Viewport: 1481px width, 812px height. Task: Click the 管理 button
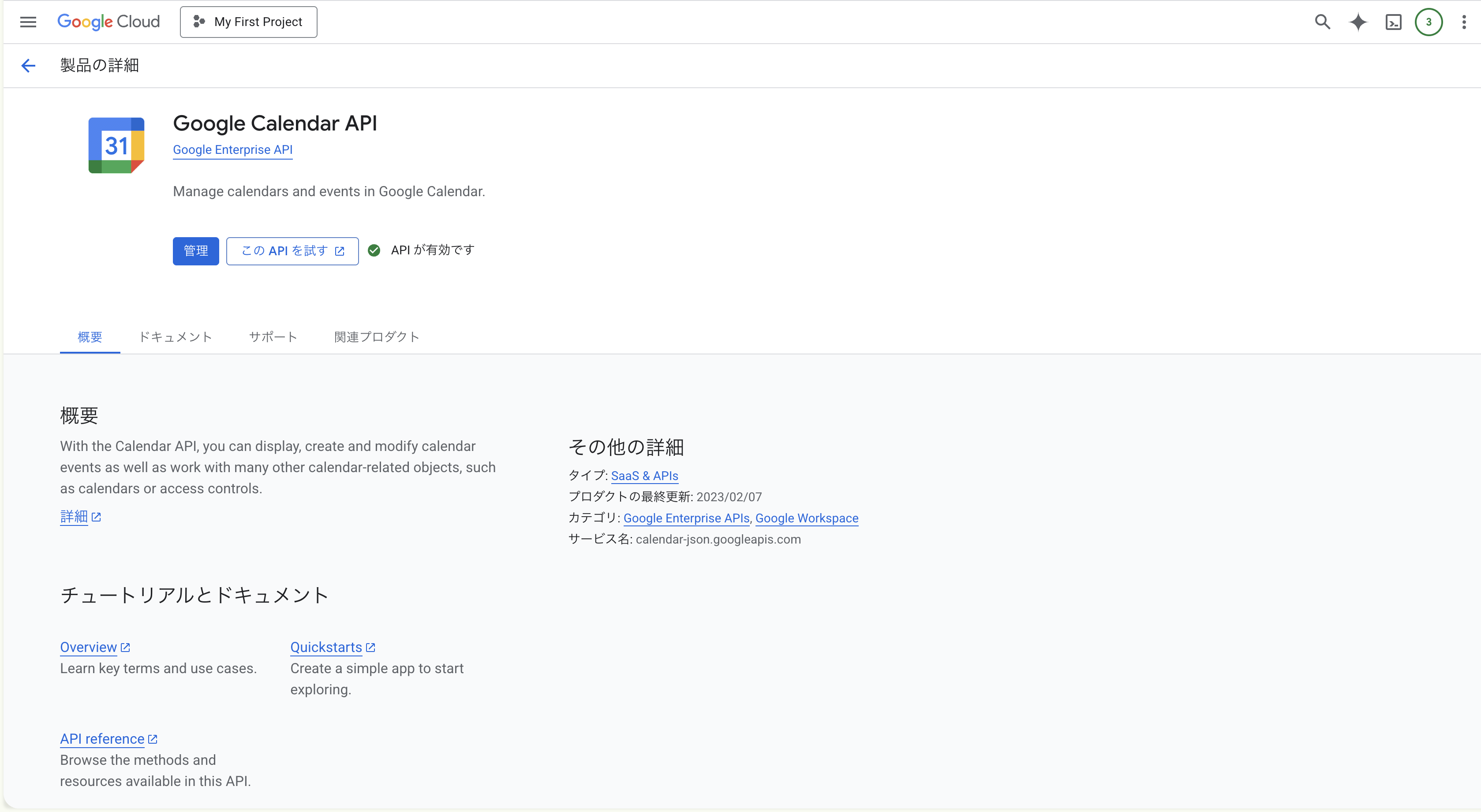click(x=196, y=251)
